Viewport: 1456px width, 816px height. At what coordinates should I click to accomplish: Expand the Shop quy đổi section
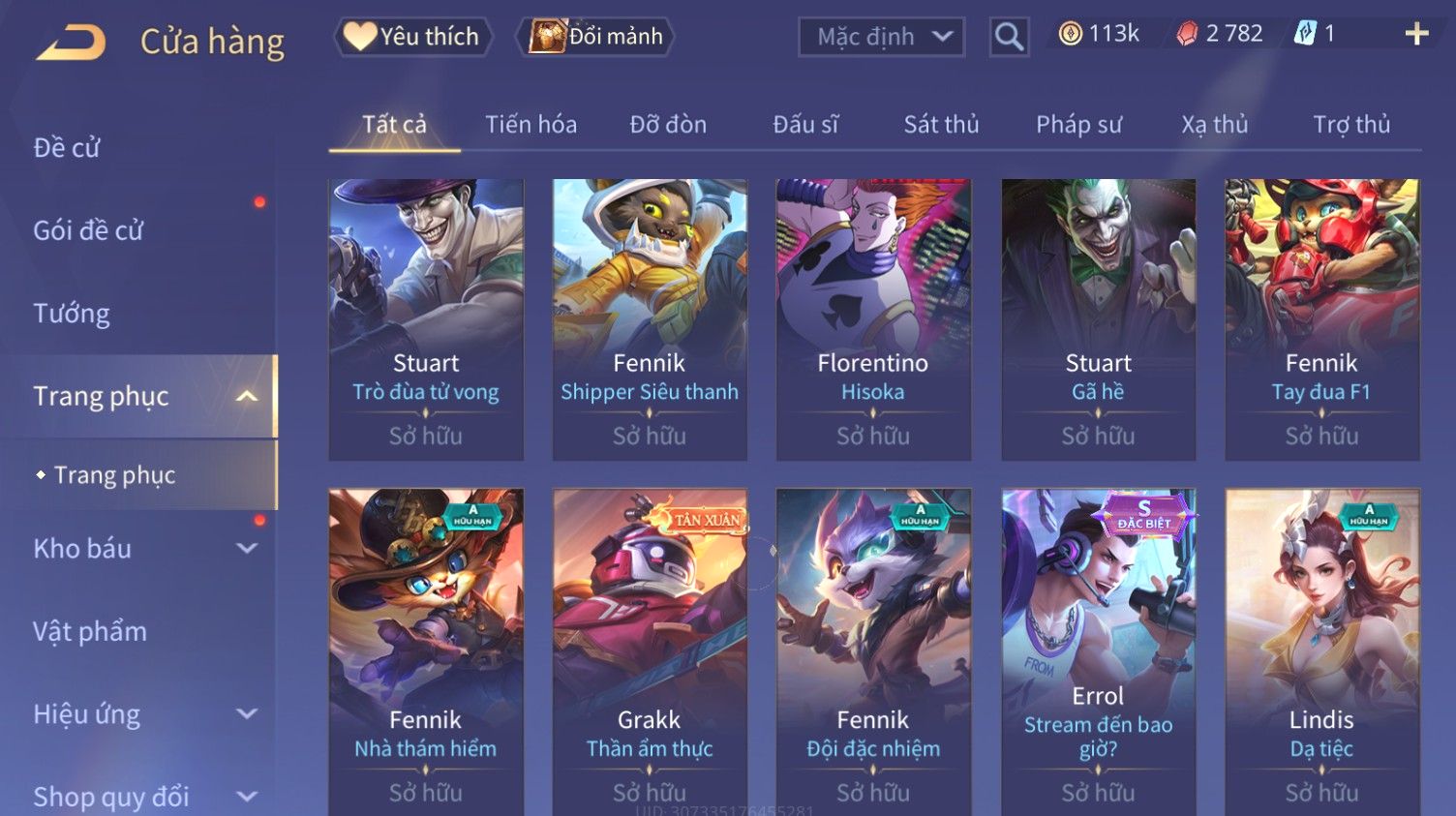coord(247,797)
